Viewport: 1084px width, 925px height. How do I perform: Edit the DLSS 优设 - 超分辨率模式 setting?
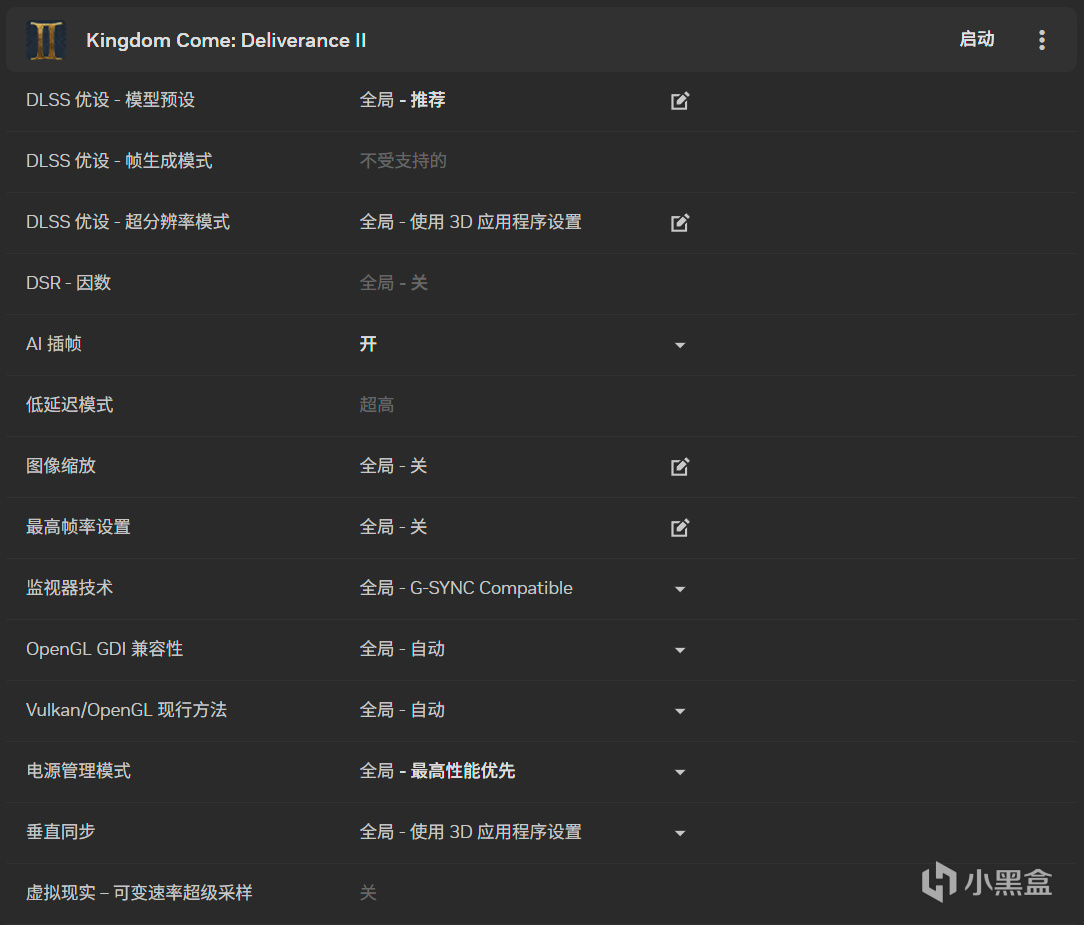680,223
